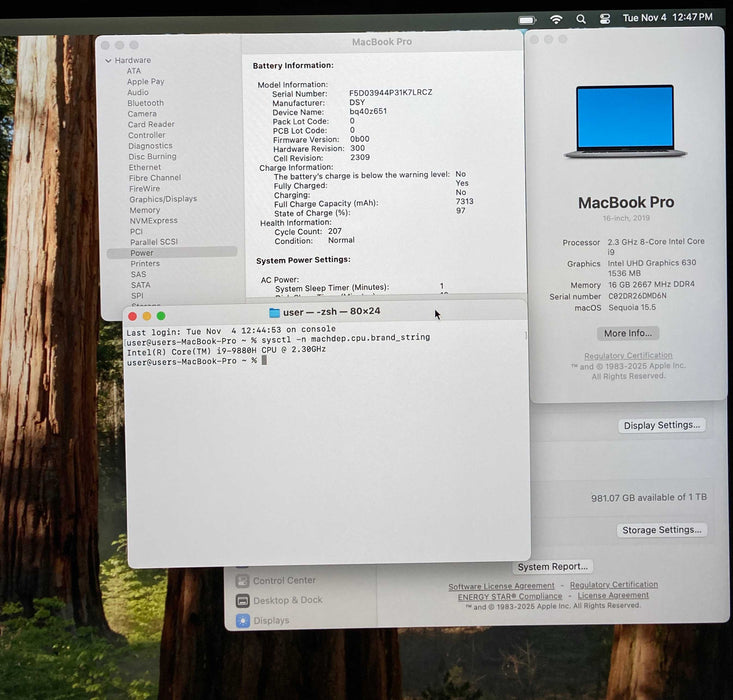Click the macOS Sequoia 15.5 value
Viewport: 733px width, 700px height.
point(632,307)
